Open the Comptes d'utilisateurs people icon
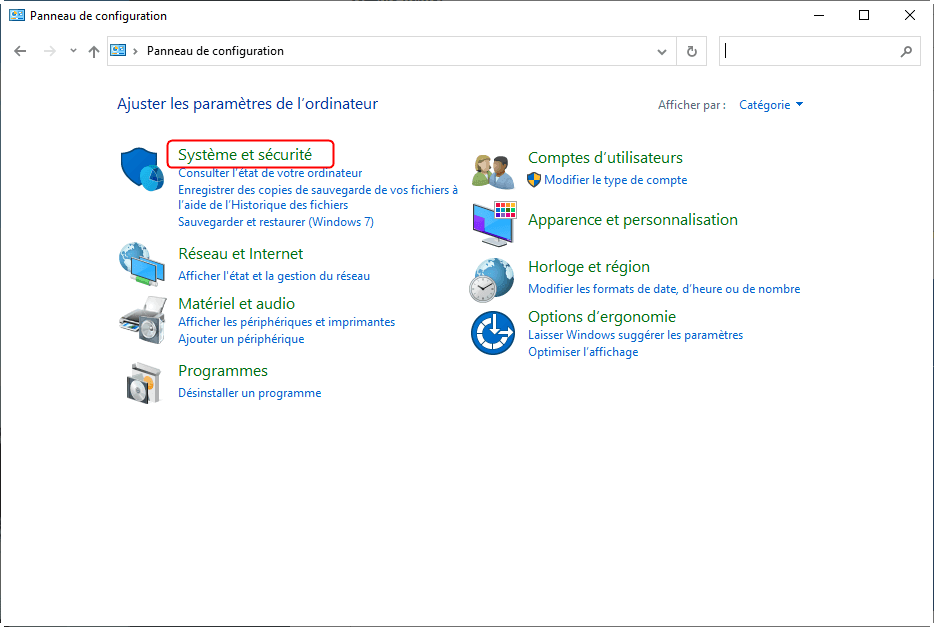The width and height of the screenshot is (934, 627). (493, 171)
